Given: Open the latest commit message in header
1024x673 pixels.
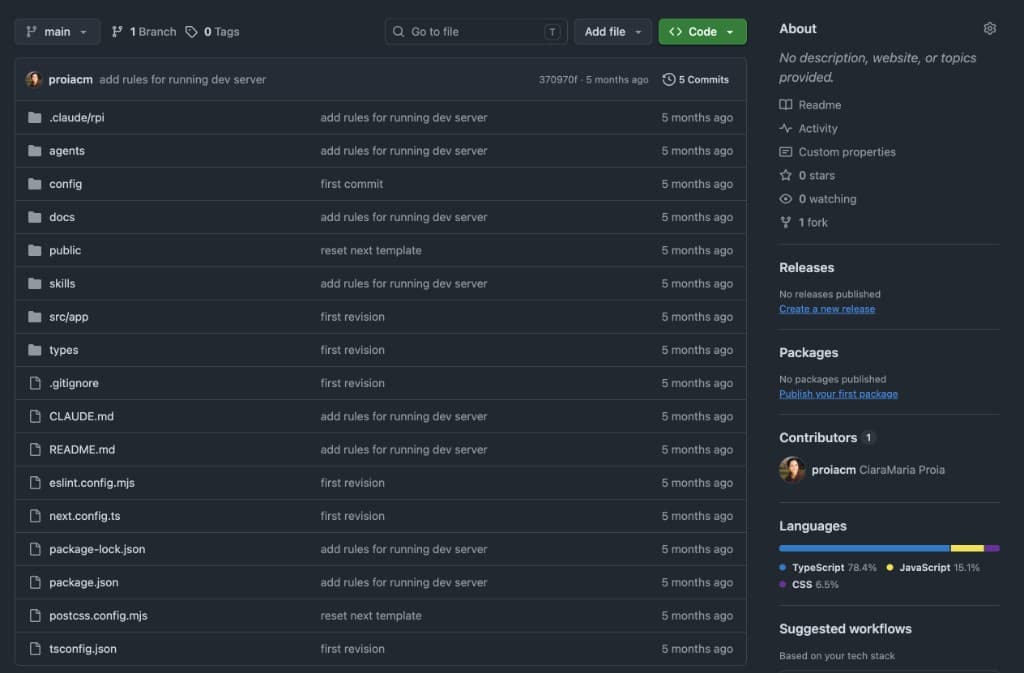Looking at the screenshot, I should coord(182,79).
